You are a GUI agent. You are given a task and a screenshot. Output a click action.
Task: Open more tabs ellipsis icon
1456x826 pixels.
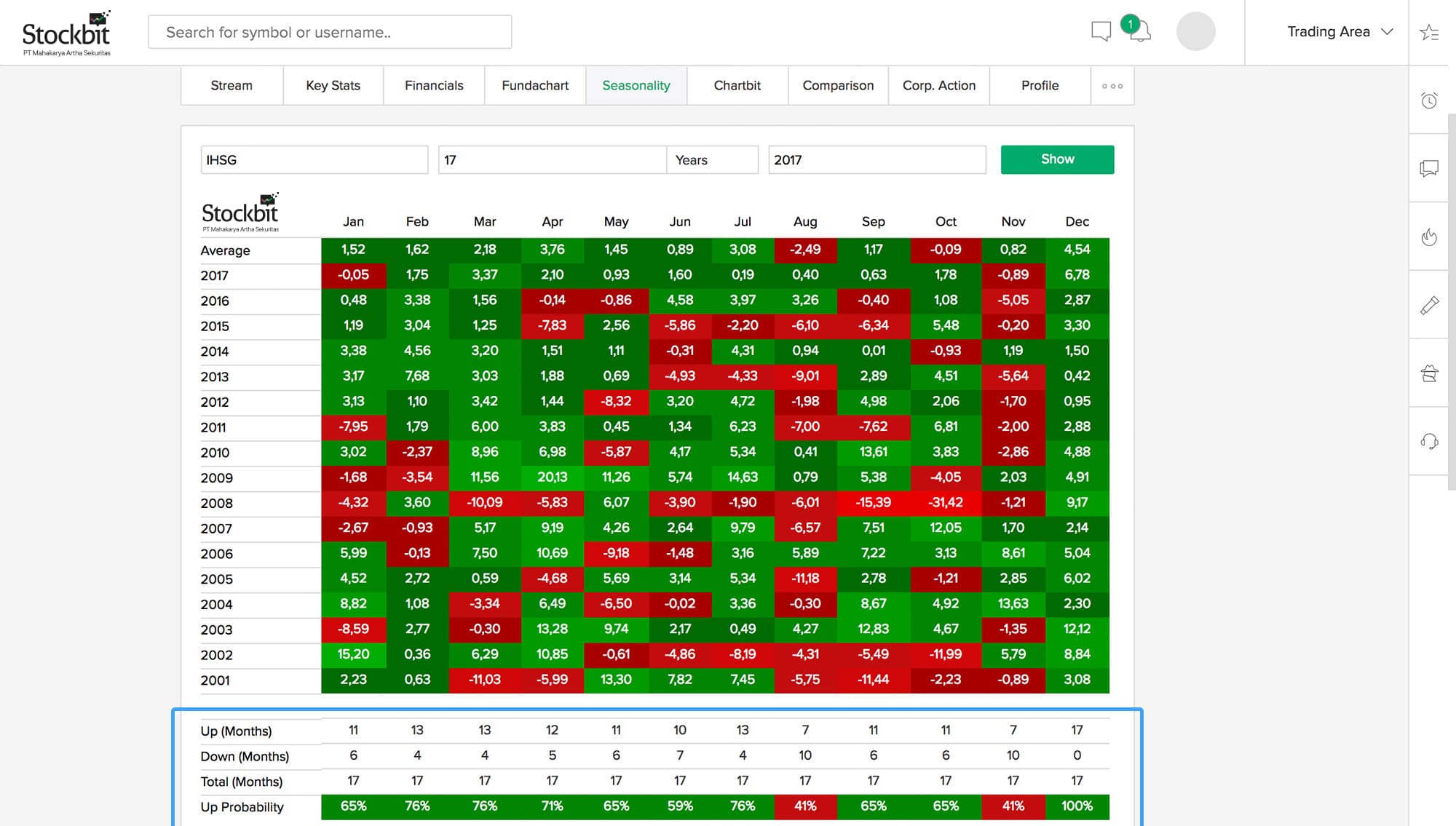(x=1112, y=86)
